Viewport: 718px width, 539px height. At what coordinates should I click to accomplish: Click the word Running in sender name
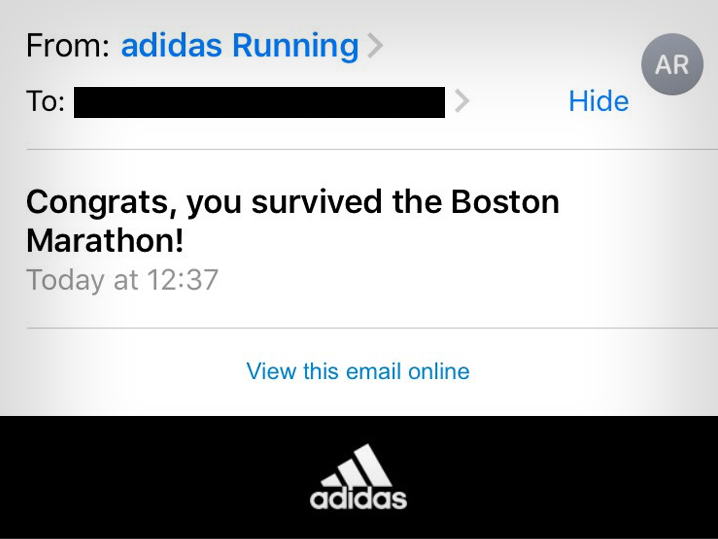[x=296, y=46]
